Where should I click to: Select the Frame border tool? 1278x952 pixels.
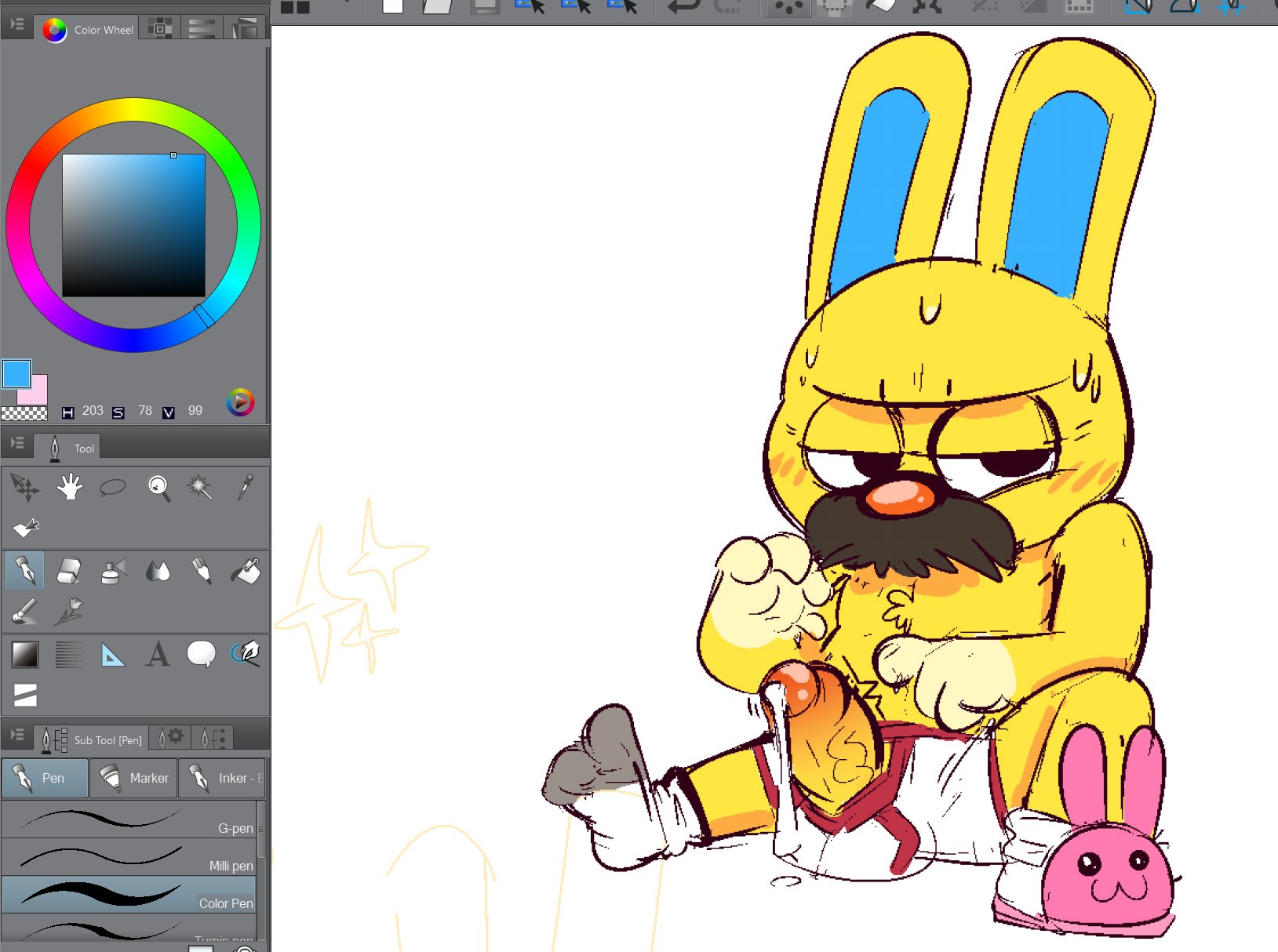point(25,695)
